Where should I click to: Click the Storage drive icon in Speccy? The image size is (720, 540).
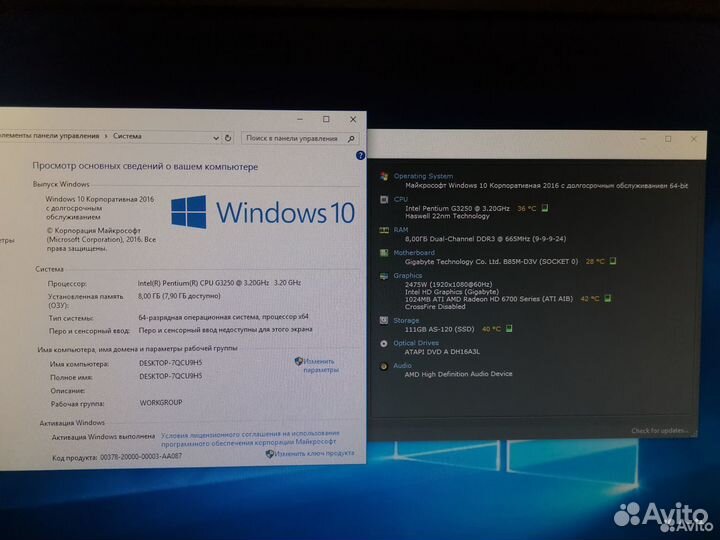tap(384, 321)
